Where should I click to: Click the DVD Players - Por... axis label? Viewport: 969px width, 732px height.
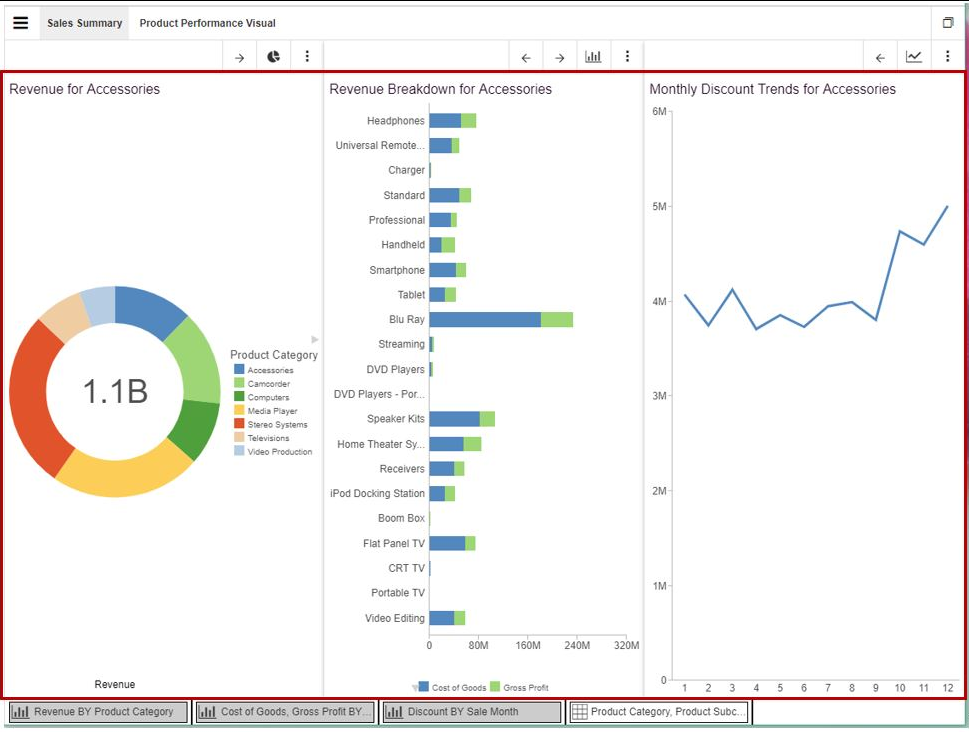click(x=379, y=394)
